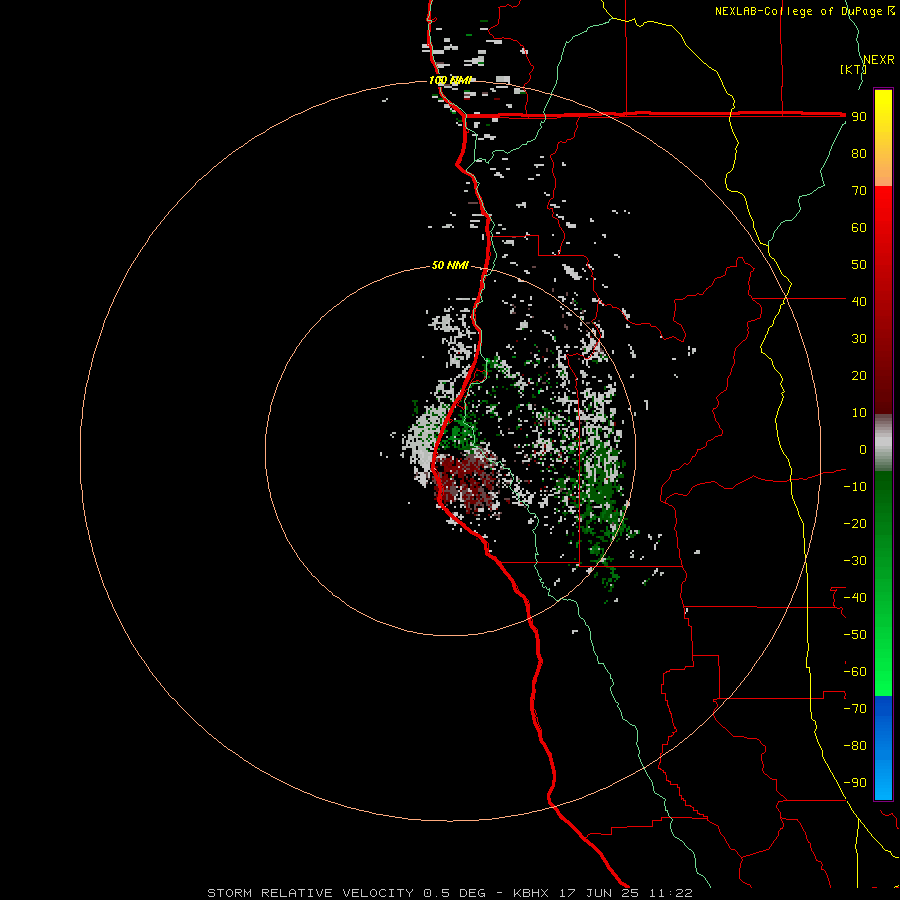Click the 80 value on velocity scale
This screenshot has width=900, height=900.
pos(859,153)
